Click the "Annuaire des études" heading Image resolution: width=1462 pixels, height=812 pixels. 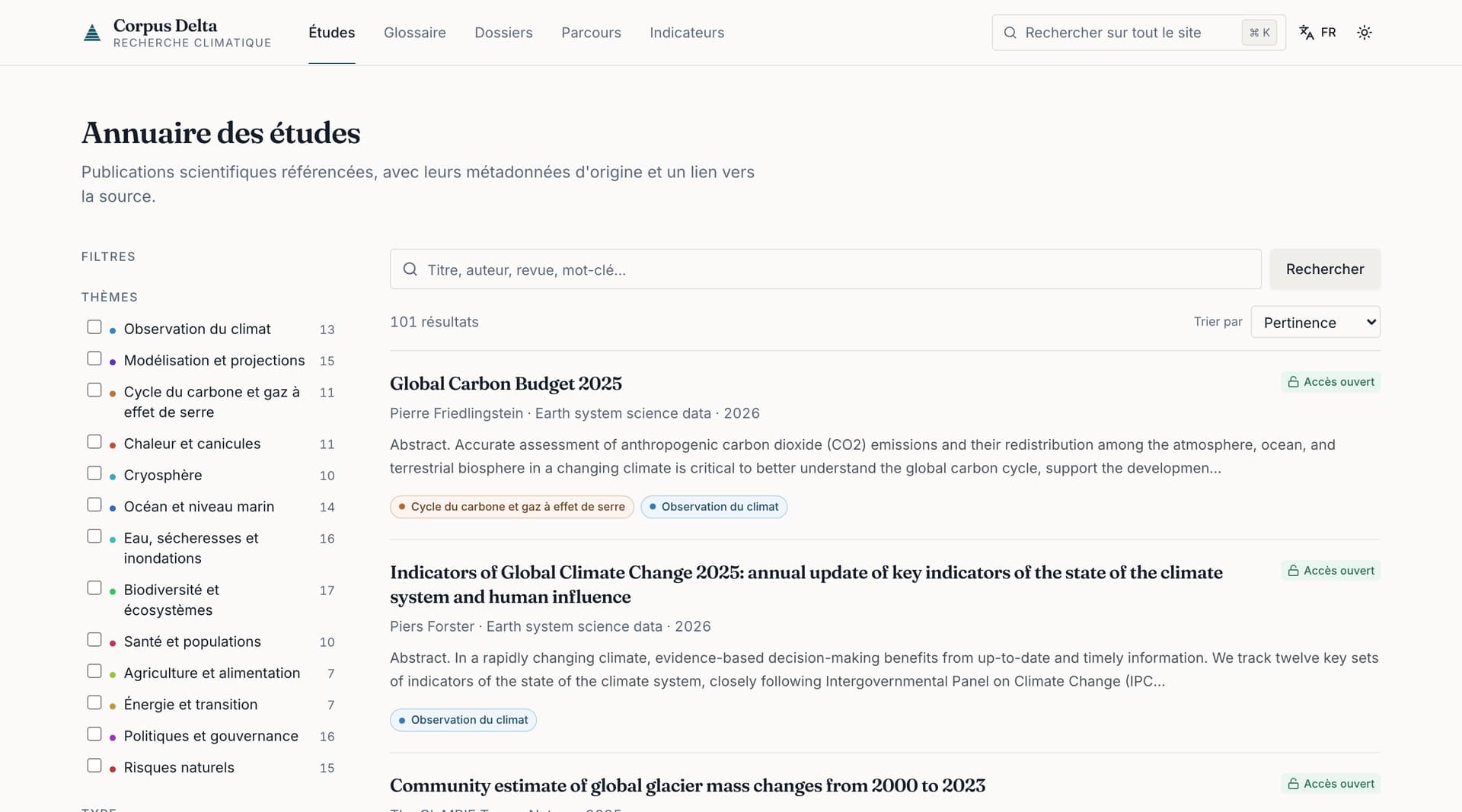(221, 133)
